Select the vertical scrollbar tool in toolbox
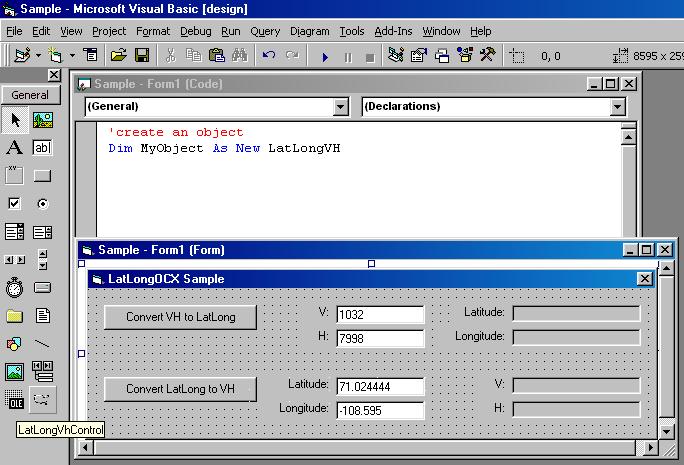 pyautogui.click(x=43, y=260)
